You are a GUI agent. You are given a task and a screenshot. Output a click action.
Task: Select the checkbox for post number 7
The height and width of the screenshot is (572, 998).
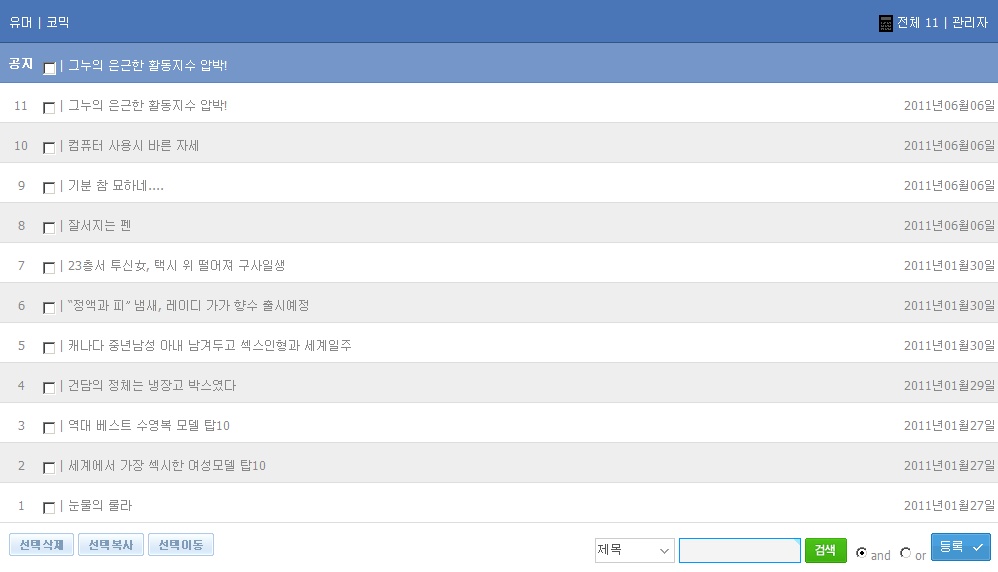(49, 267)
